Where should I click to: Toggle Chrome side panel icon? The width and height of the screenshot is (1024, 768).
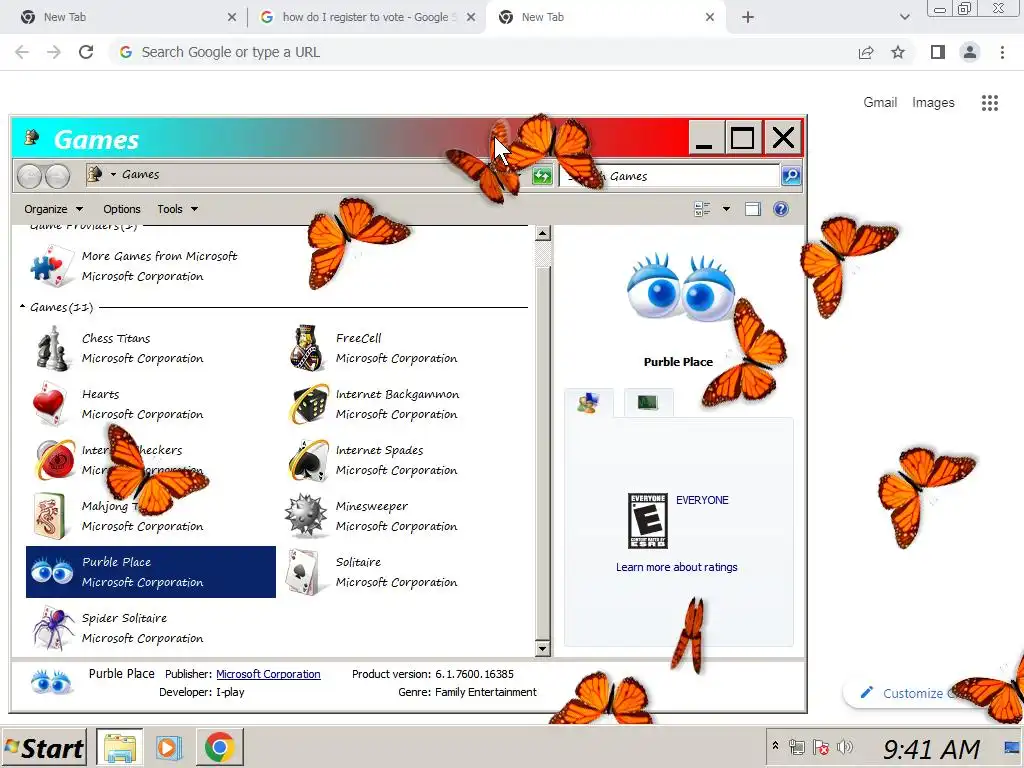[x=938, y=52]
